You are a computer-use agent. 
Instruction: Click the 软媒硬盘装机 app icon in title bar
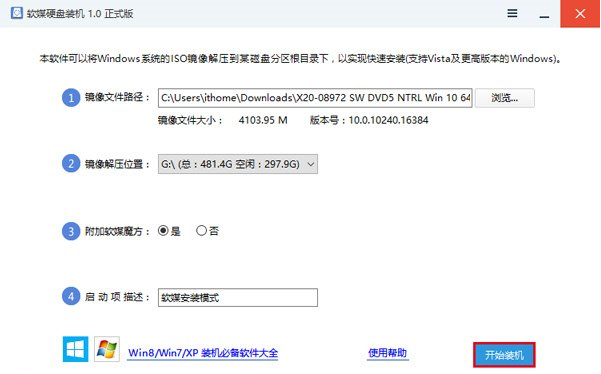tap(17, 13)
